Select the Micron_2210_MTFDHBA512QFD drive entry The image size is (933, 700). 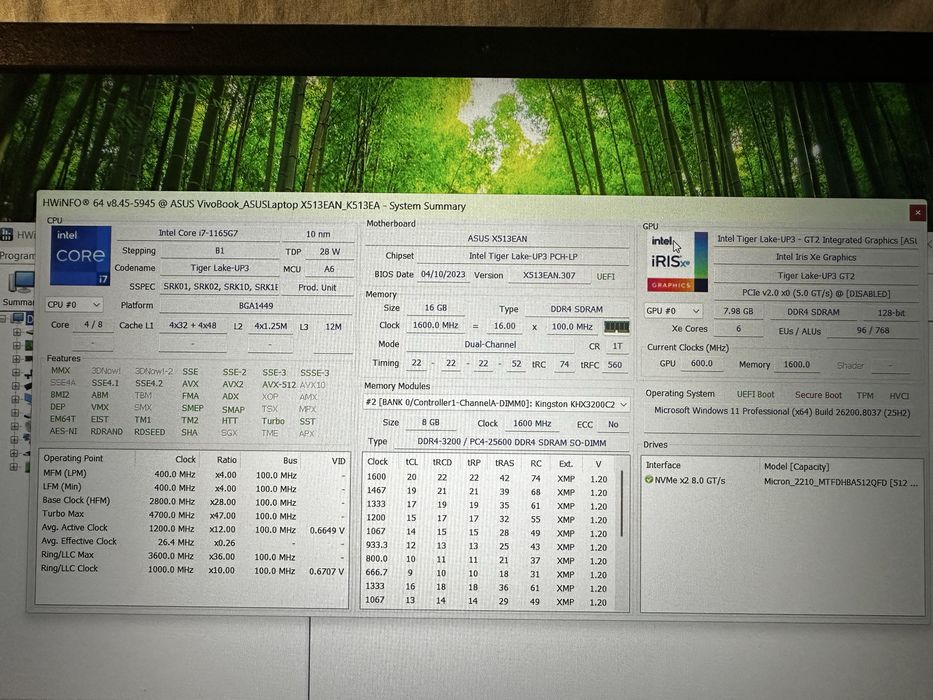pyautogui.click(x=841, y=482)
